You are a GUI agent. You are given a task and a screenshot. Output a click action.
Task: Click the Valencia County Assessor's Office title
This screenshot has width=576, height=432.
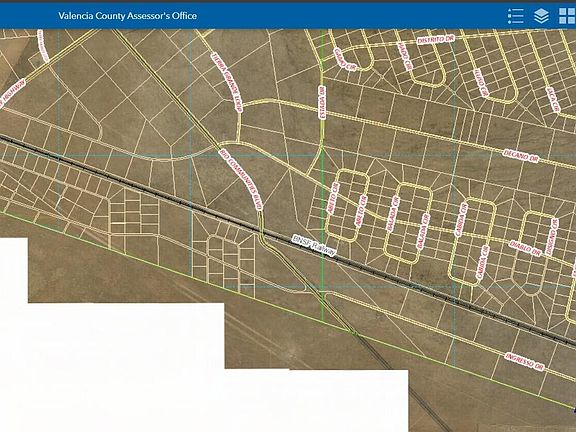tap(127, 16)
